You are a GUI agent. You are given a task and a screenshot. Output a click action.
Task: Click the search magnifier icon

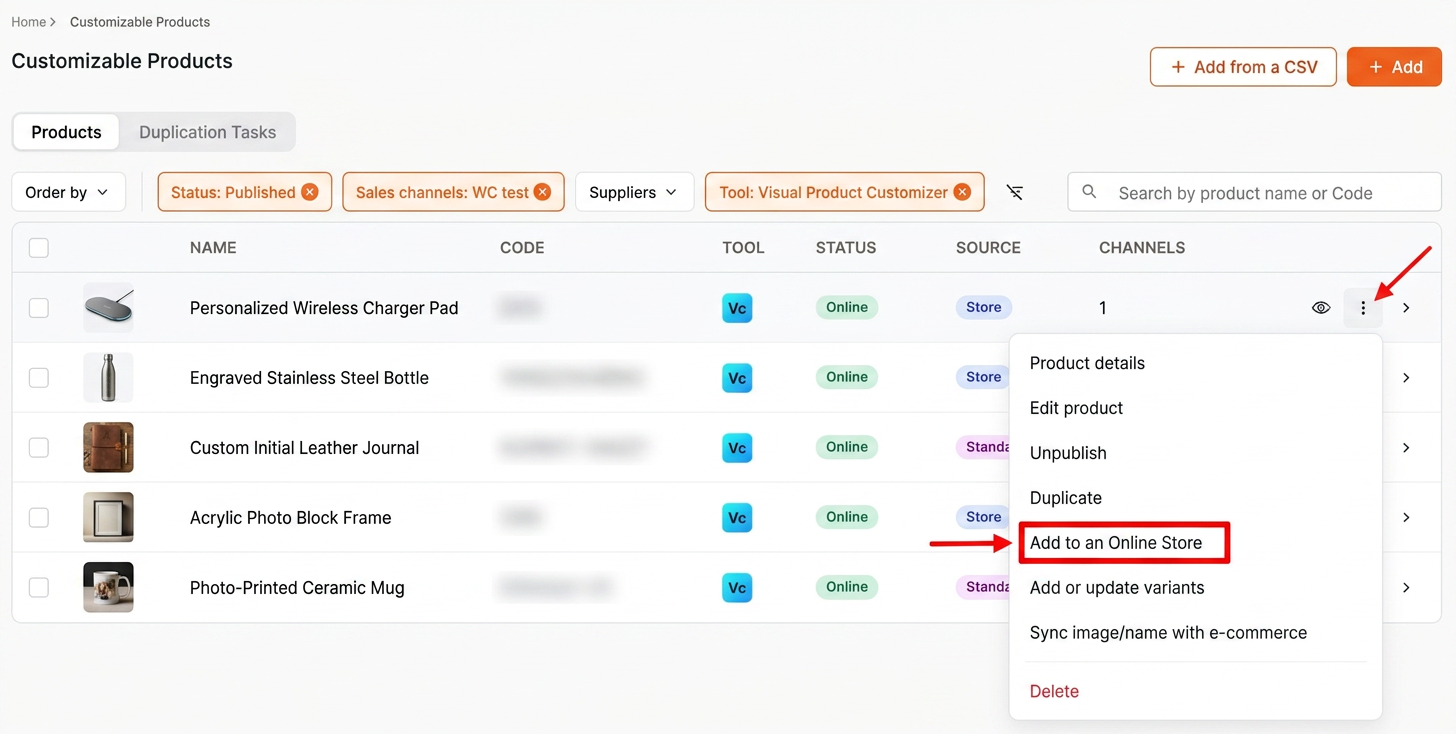tap(1090, 192)
